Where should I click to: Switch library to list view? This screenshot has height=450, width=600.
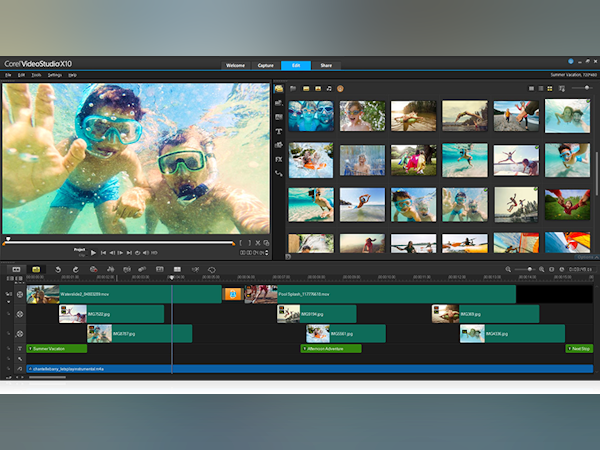pos(541,88)
